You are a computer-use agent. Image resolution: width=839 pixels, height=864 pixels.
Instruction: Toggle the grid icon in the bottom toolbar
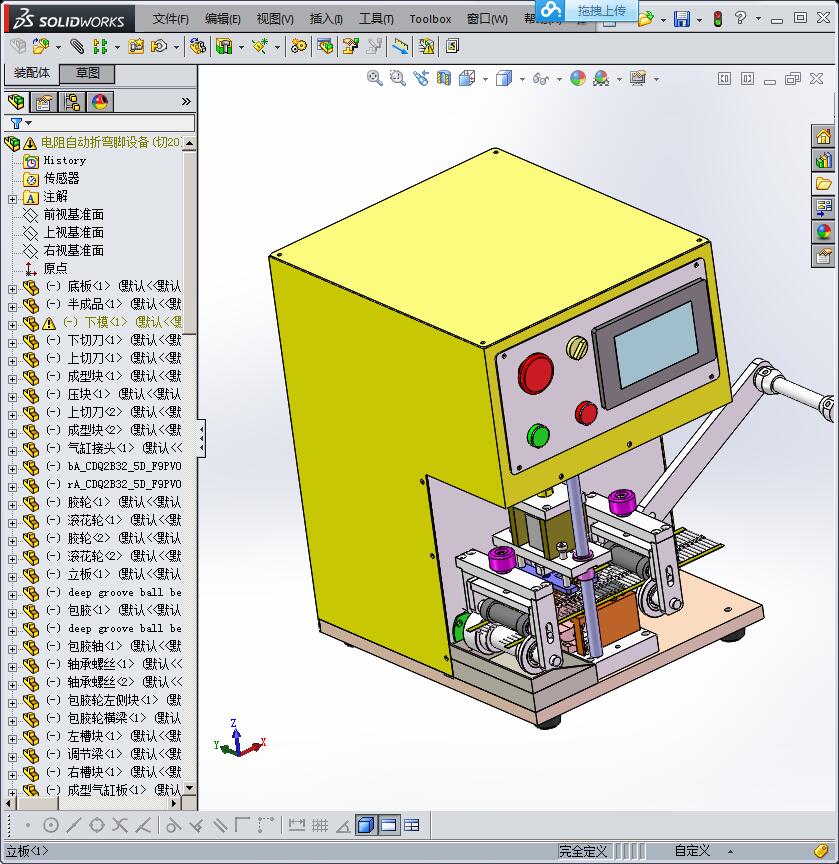click(320, 825)
